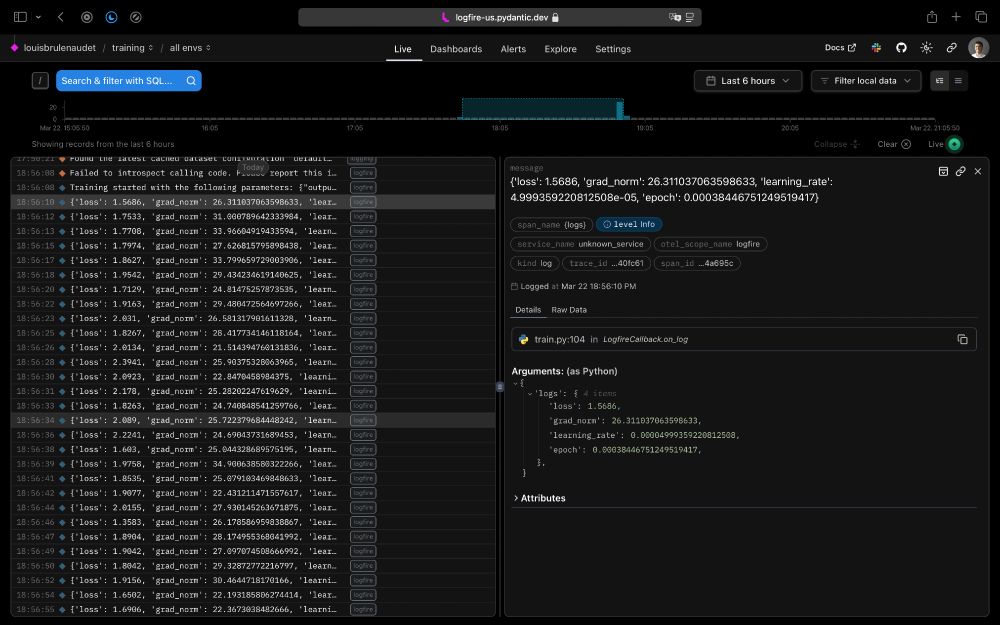Viewport: 1000px width, 625px height.
Task: Open the Filter local data dropdown
Action: click(x=865, y=81)
